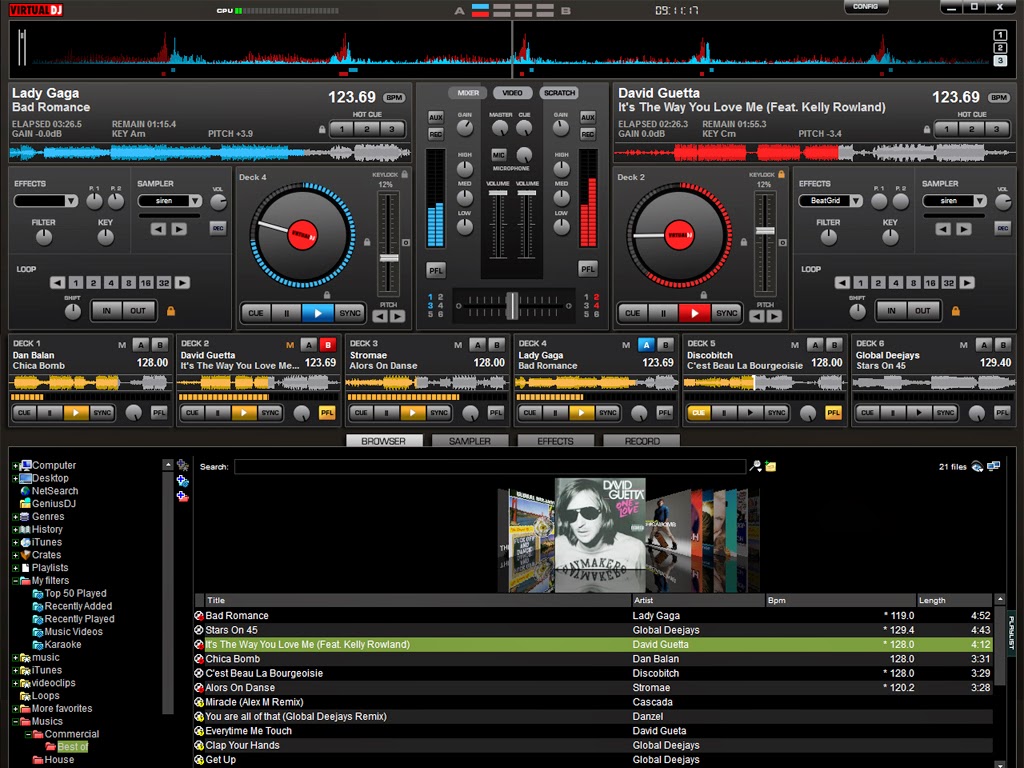Click the dual-monitor icon at the browser top-right

[x=994, y=465]
